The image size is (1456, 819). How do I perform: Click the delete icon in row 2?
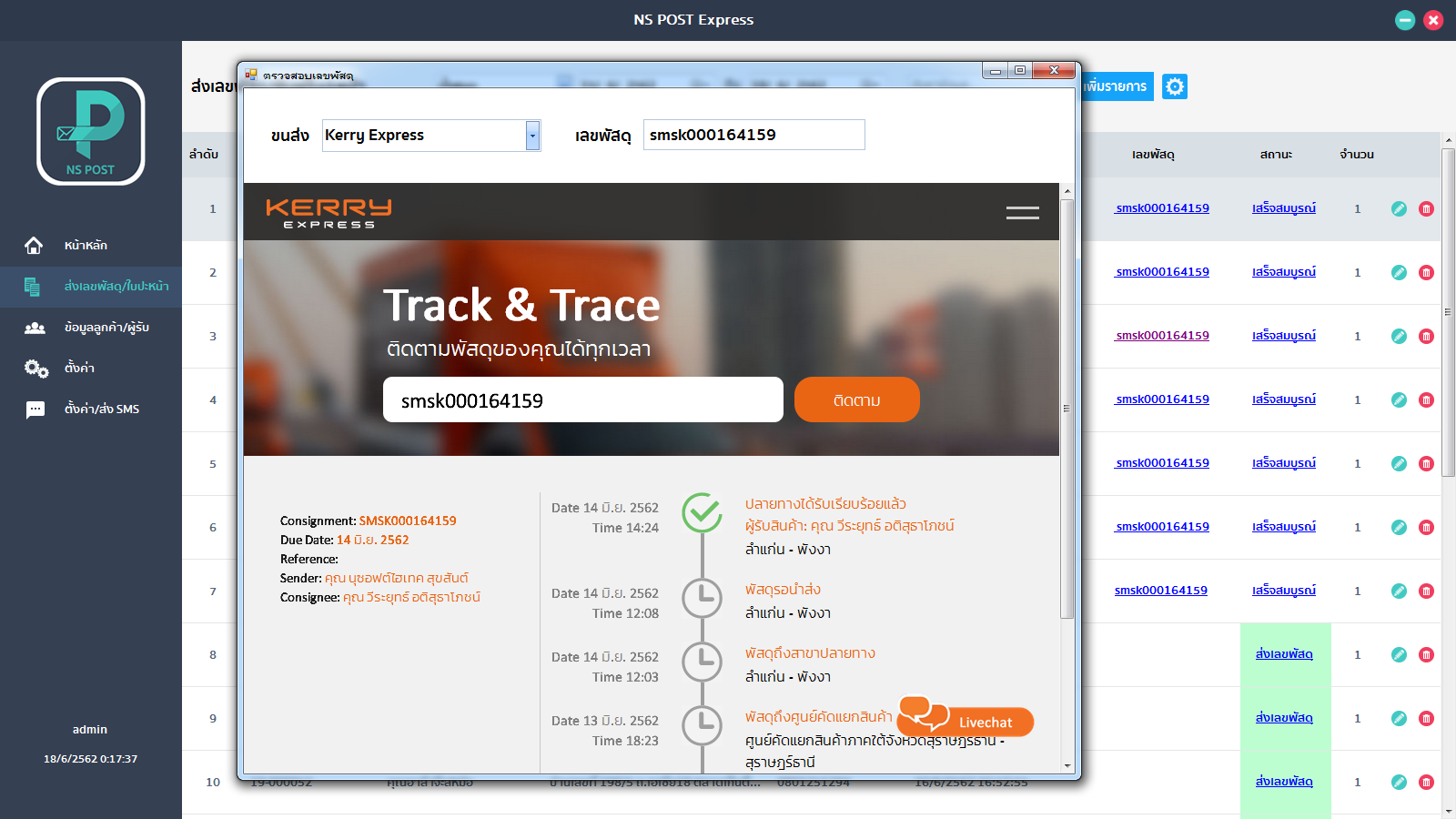pos(1426,273)
